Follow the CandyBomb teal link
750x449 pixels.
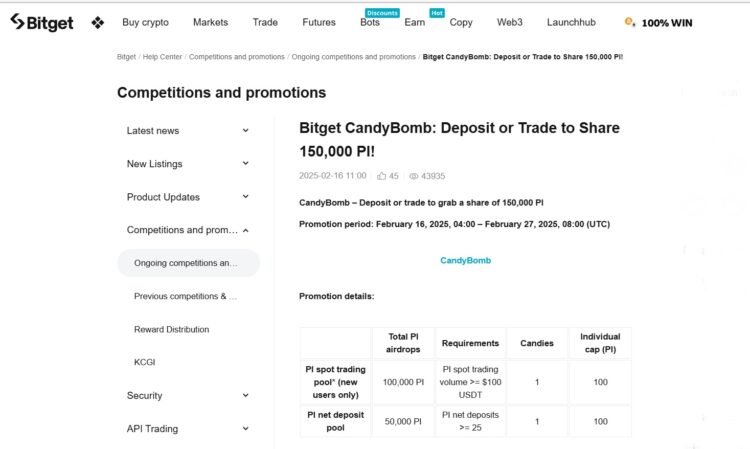tap(465, 260)
